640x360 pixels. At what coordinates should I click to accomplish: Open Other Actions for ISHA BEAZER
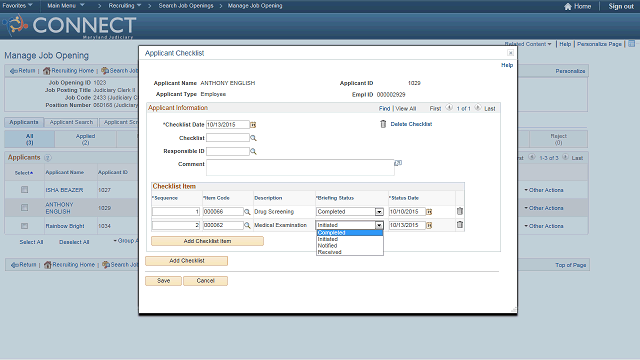click(544, 190)
